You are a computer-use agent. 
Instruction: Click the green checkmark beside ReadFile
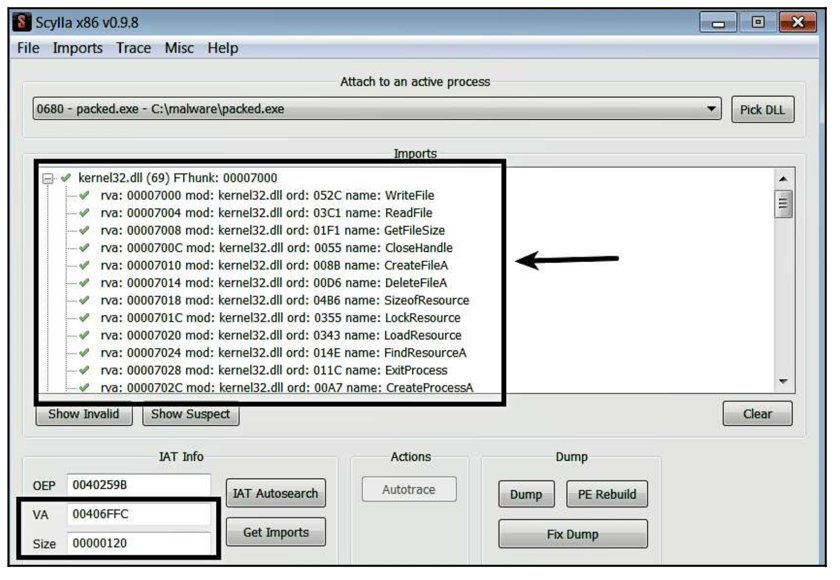84,213
